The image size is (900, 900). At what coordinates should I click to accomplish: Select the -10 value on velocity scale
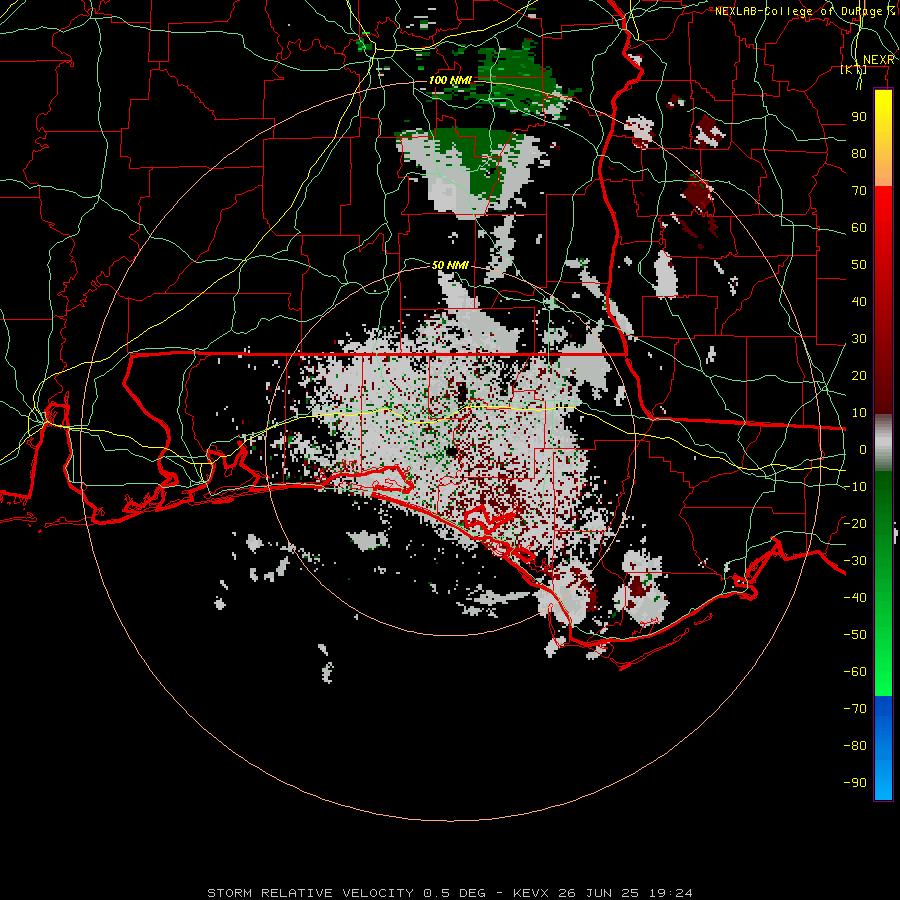tap(855, 487)
